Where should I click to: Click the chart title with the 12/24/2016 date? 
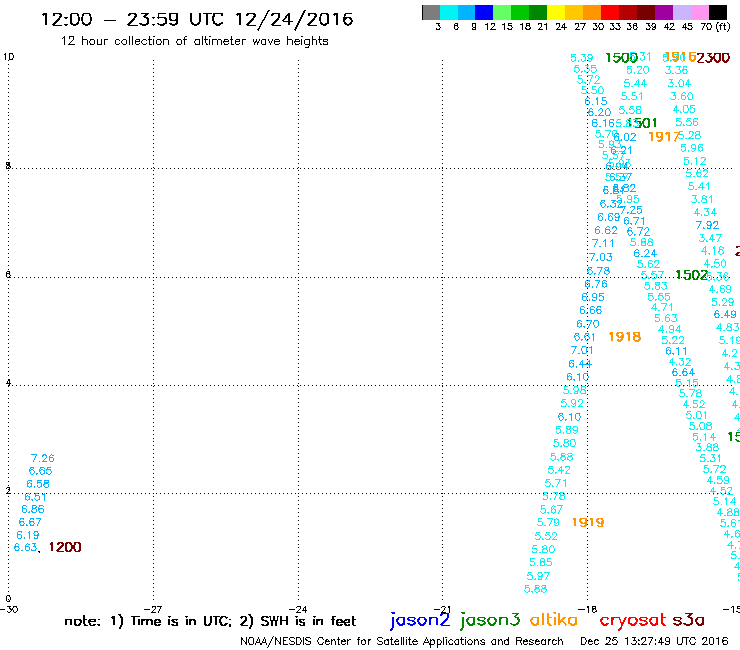pos(197,19)
